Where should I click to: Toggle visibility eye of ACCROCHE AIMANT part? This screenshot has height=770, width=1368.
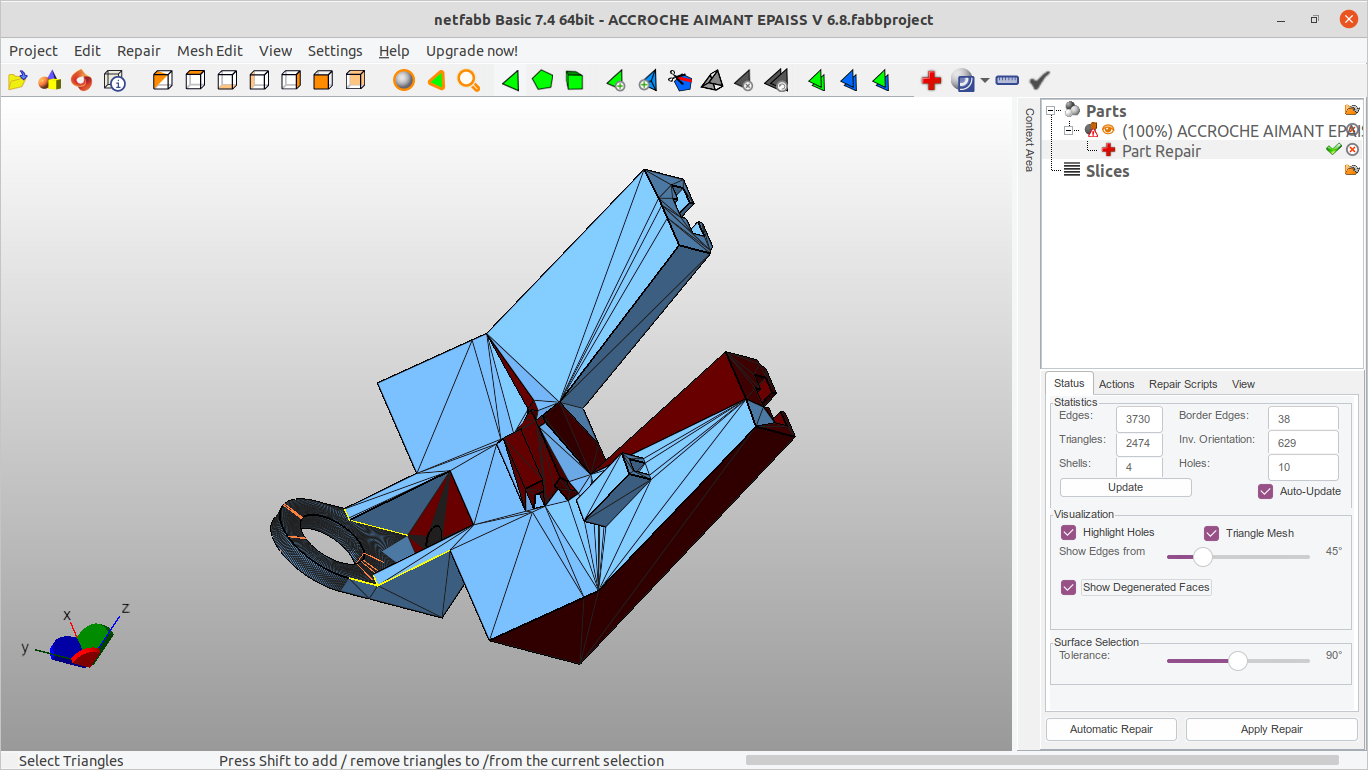[1108, 130]
